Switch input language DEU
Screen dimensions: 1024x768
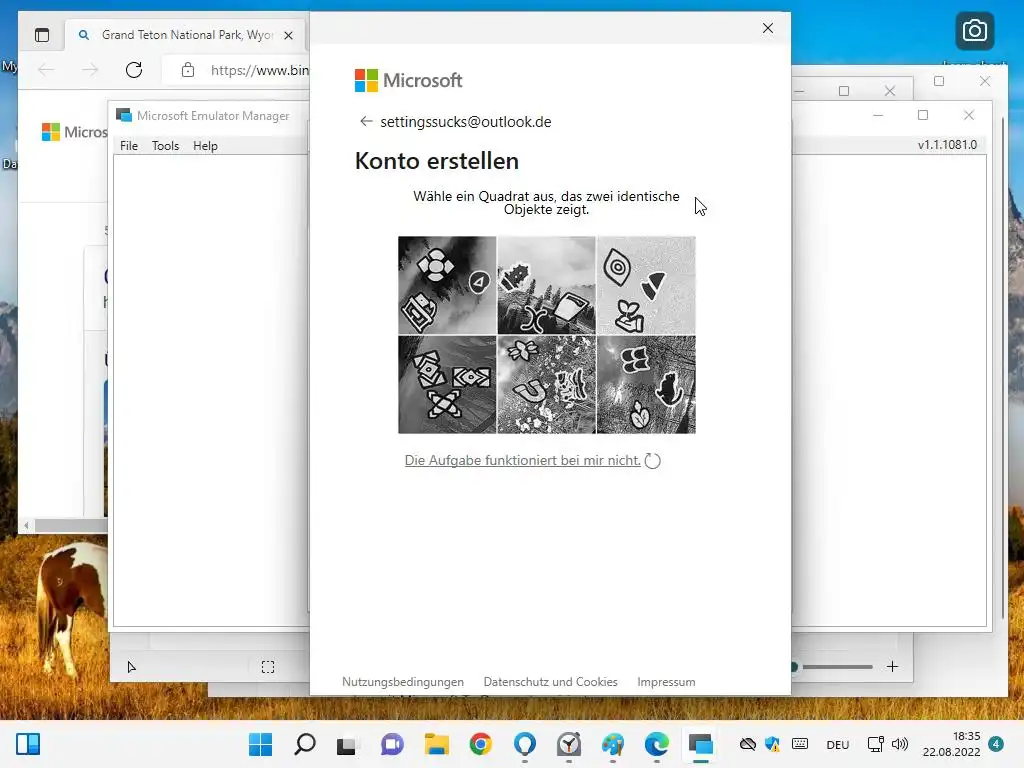tap(838, 744)
